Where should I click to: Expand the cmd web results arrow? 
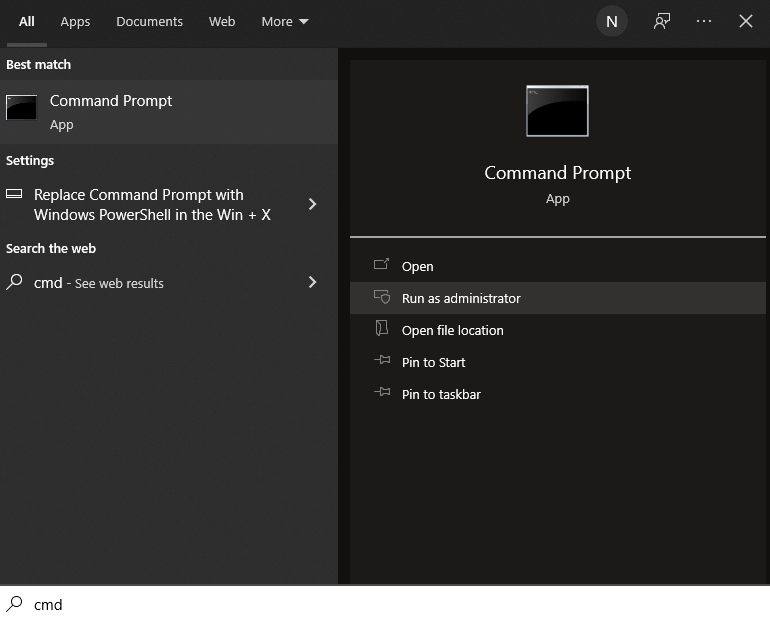312,282
